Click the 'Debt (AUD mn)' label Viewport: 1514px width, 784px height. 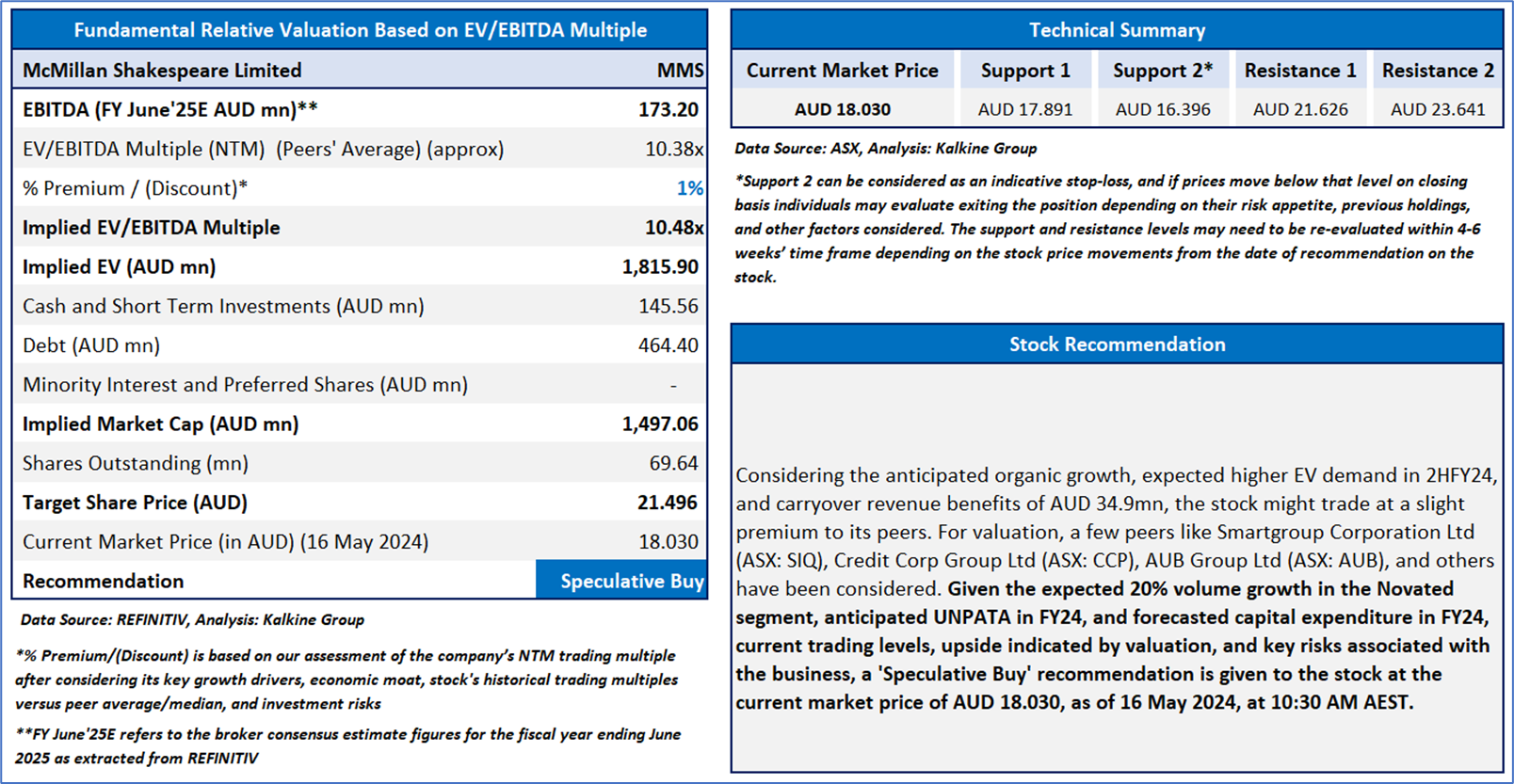point(91,345)
